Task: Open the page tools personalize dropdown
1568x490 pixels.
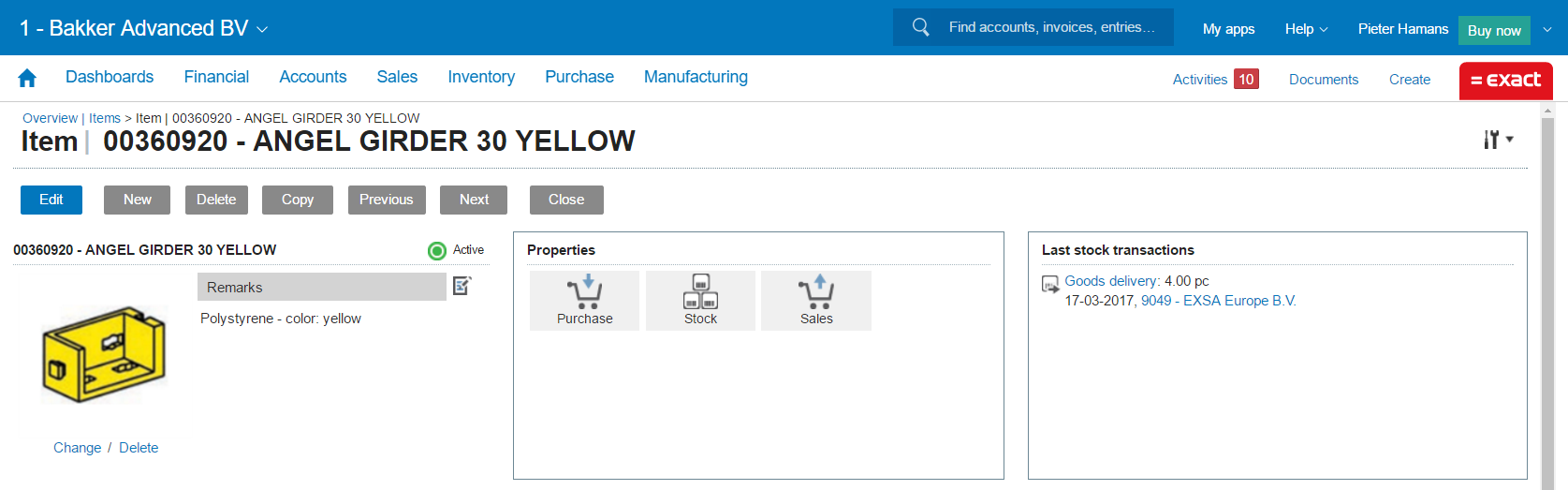Action: [x=1498, y=140]
